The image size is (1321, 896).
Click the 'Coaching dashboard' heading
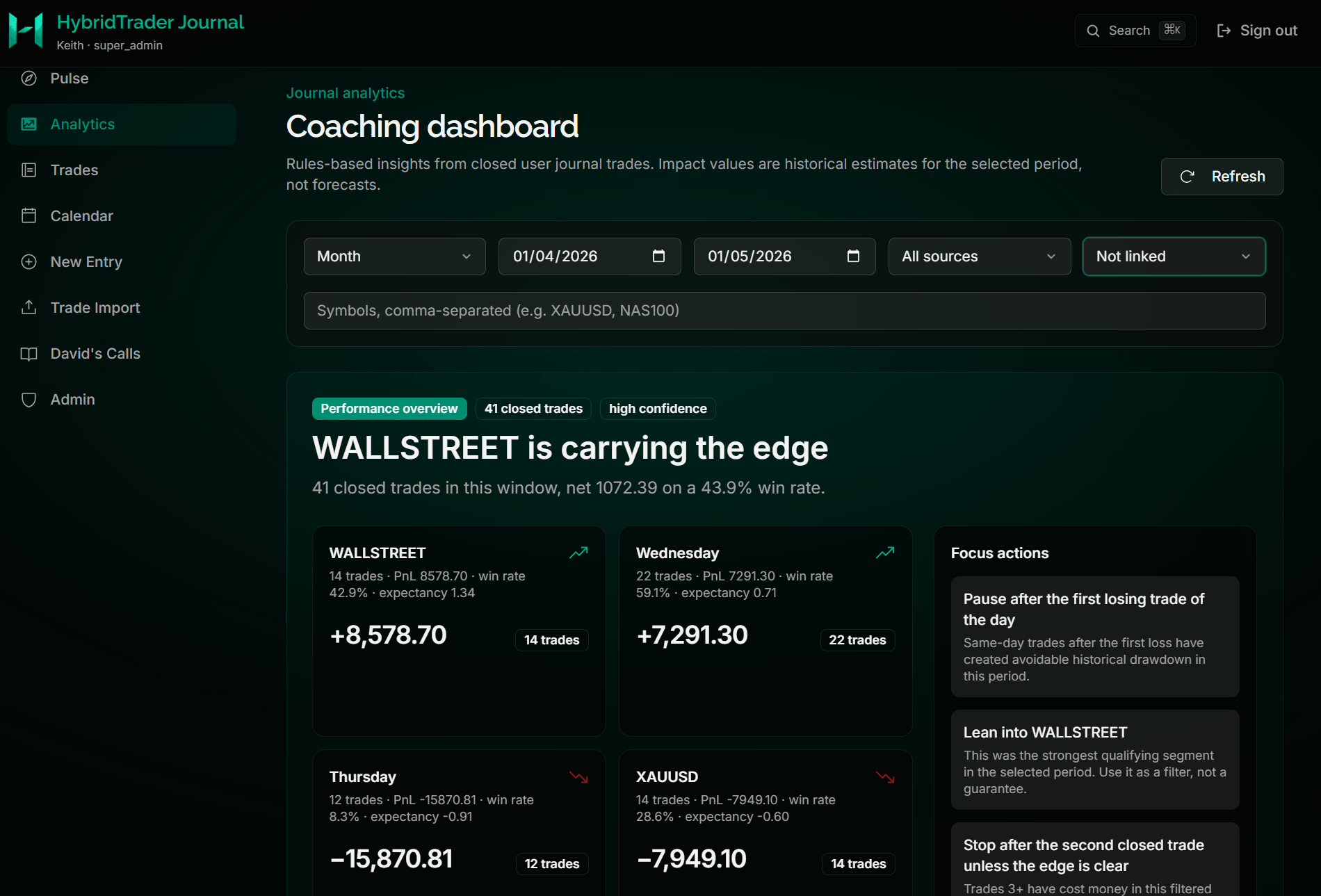click(x=432, y=127)
